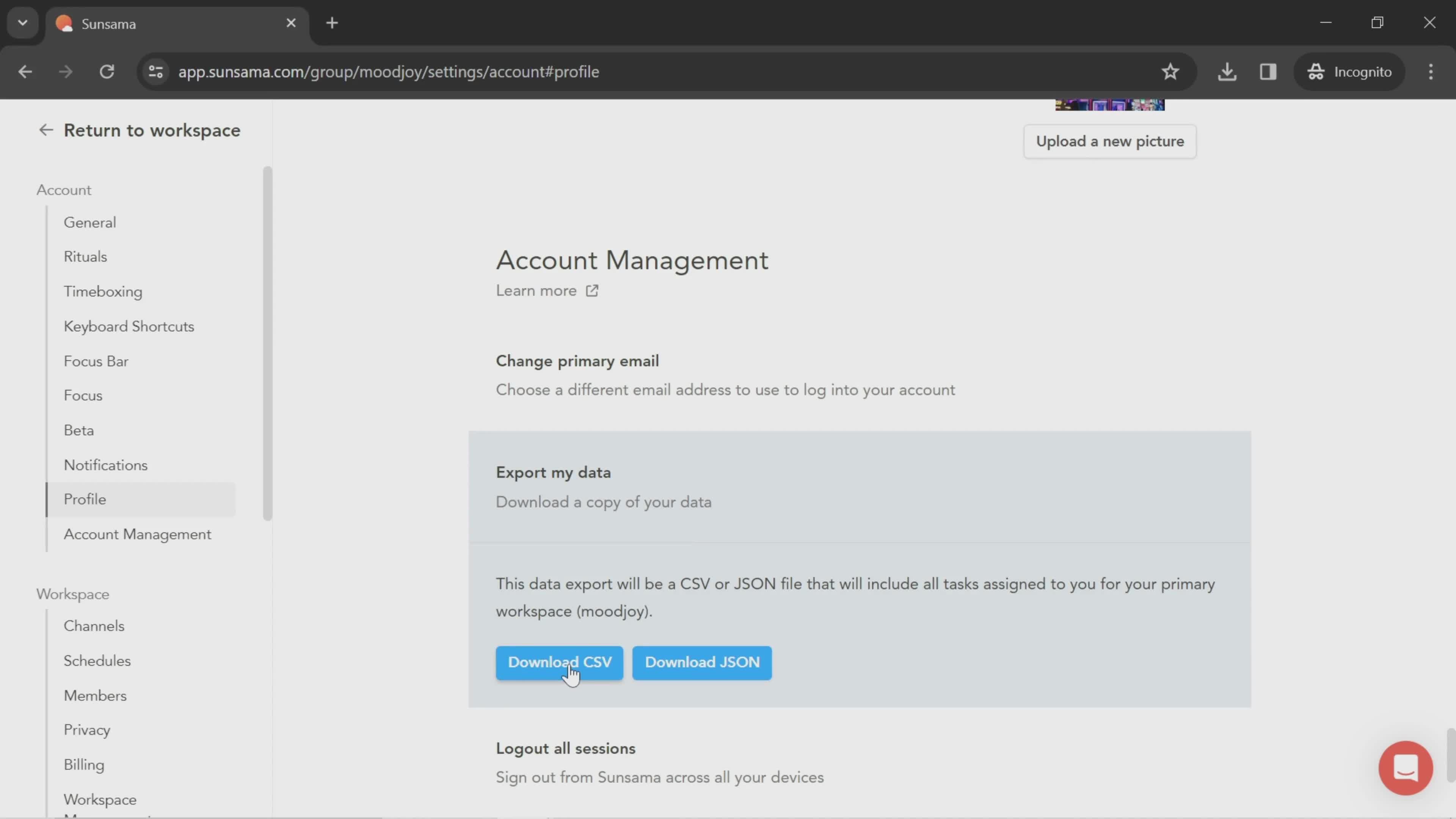Screen dimensions: 1456x819
Task: Click the Download CSV button
Action: (x=559, y=662)
